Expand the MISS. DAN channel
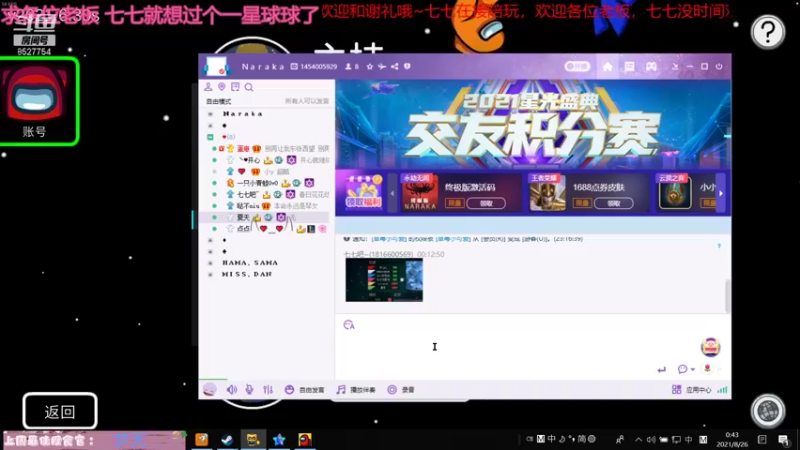This screenshot has height=450, width=800. tap(210, 274)
